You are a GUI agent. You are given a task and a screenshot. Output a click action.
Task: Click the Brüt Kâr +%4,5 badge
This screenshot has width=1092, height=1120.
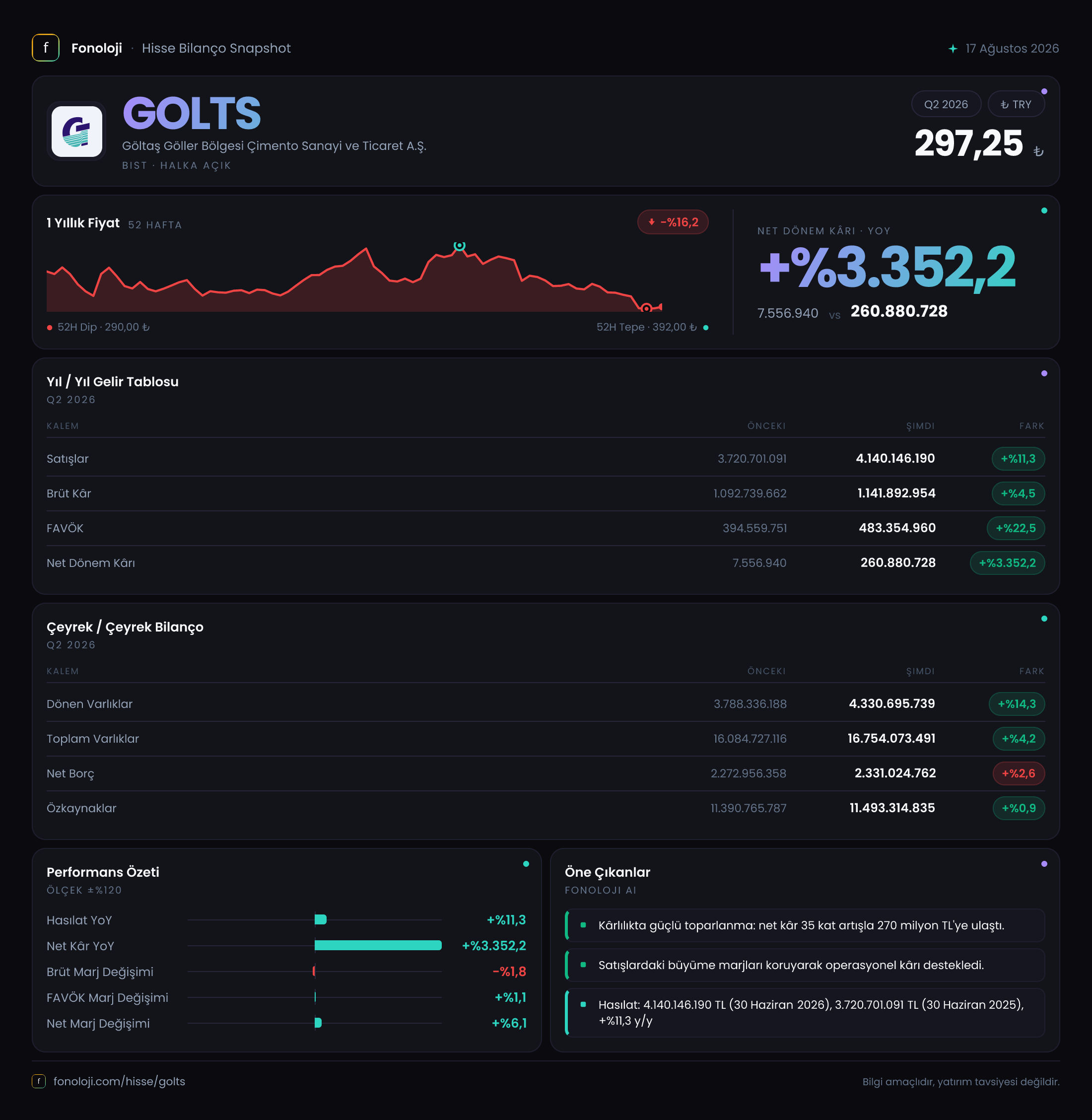coord(1018,493)
